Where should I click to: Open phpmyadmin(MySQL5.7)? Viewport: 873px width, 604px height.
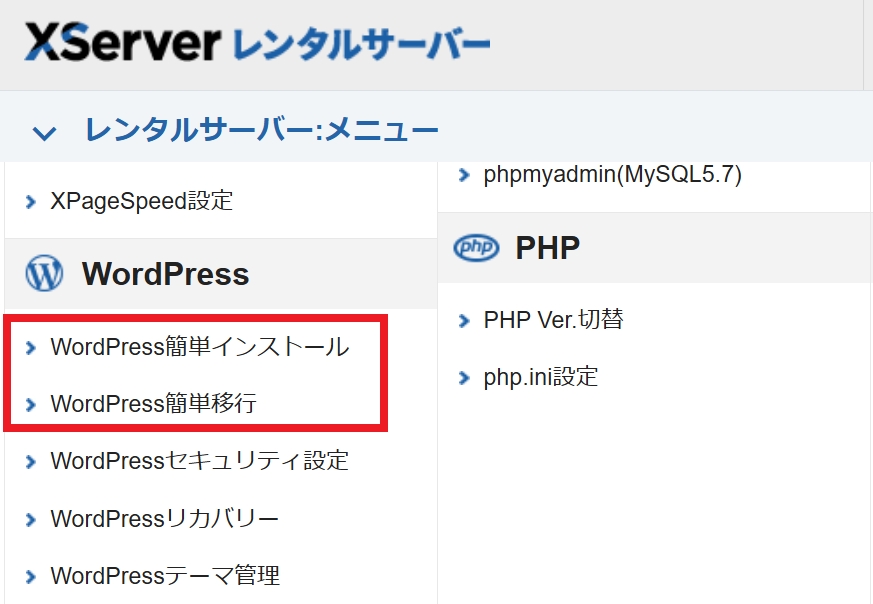pos(612,174)
